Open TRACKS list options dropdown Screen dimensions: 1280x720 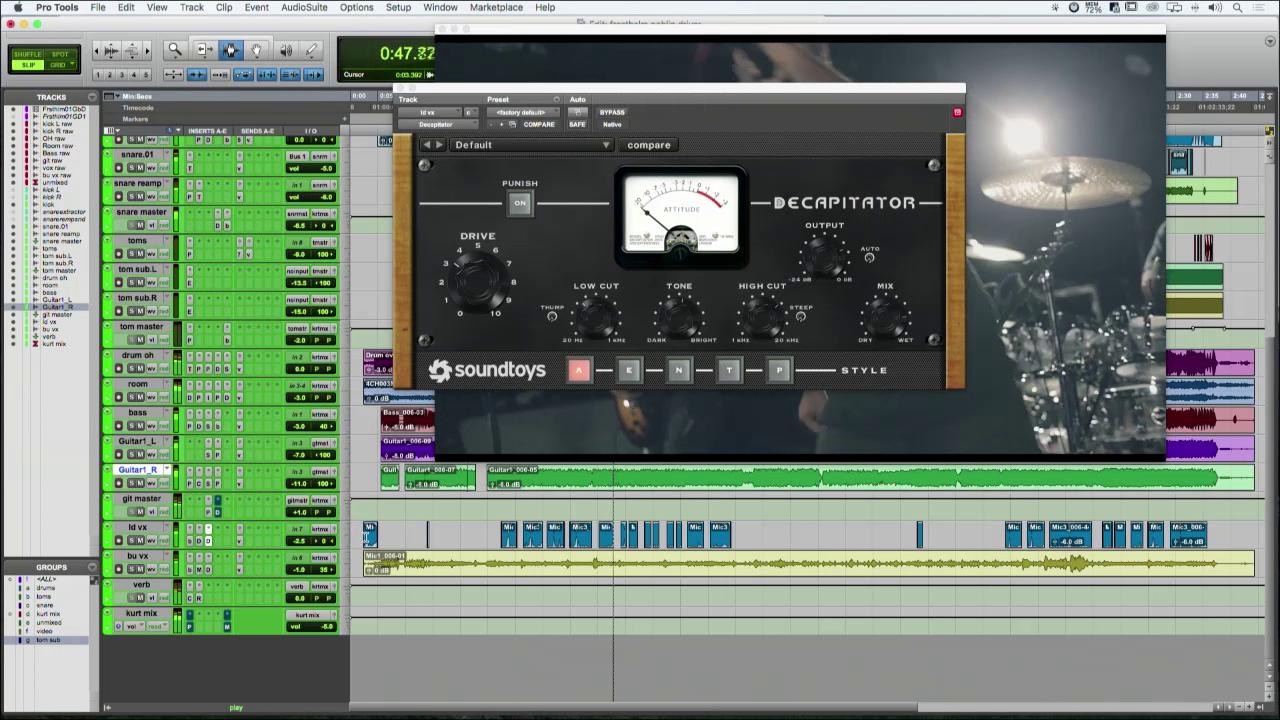click(92, 97)
